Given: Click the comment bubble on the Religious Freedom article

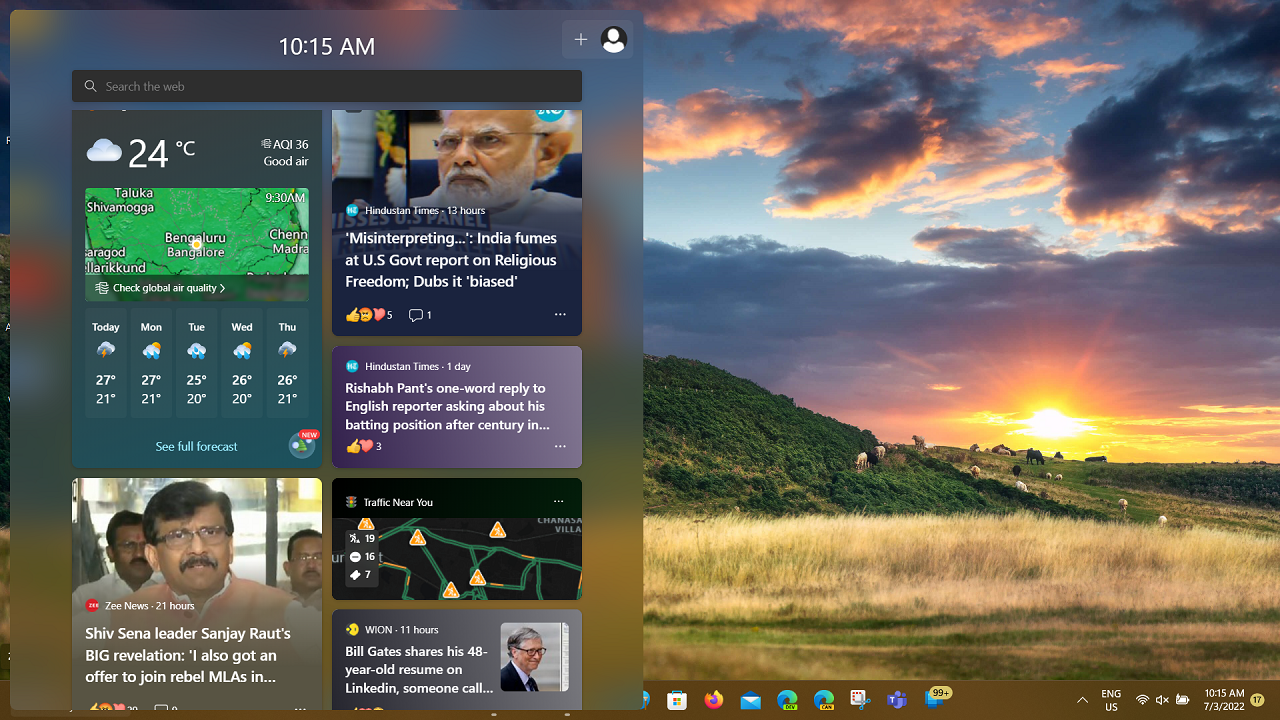Looking at the screenshot, I should [x=415, y=315].
